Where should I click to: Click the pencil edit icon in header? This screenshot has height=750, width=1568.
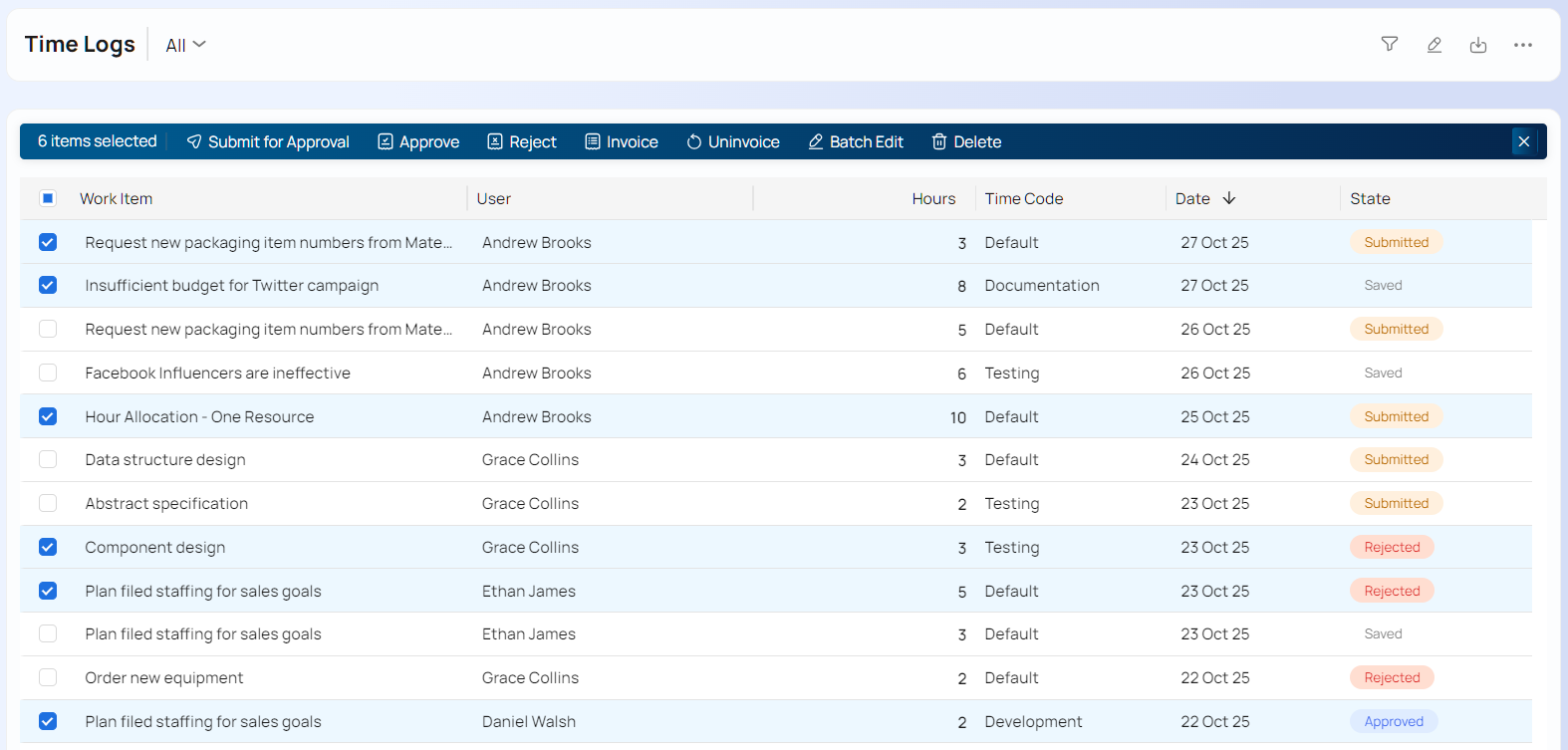coord(1434,45)
